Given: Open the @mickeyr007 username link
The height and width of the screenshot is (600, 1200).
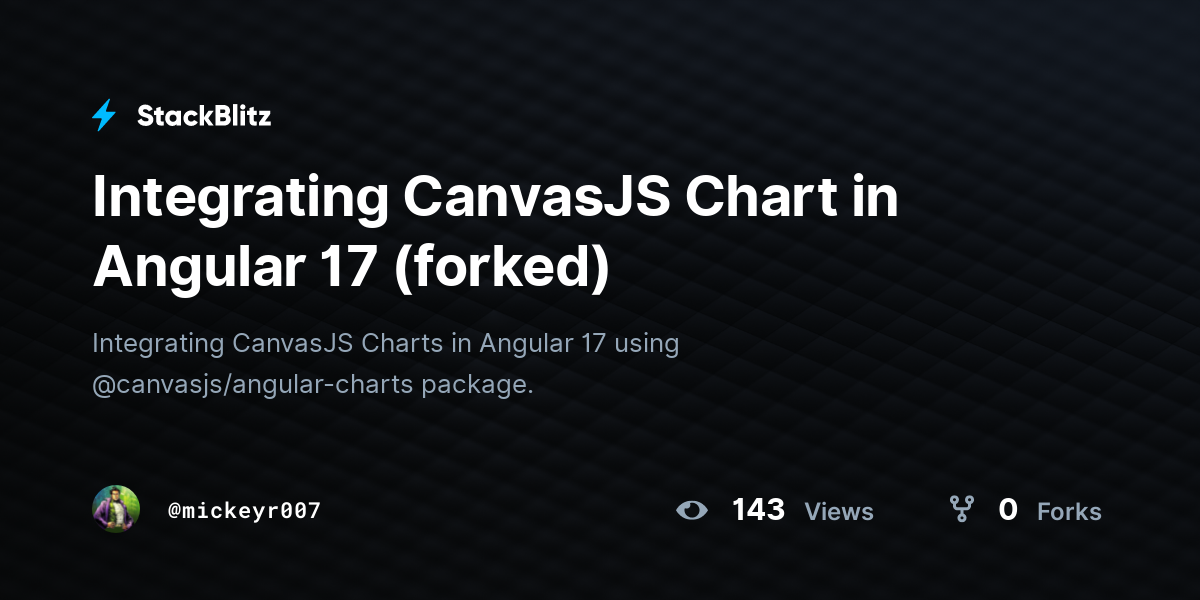Looking at the screenshot, I should point(244,511).
